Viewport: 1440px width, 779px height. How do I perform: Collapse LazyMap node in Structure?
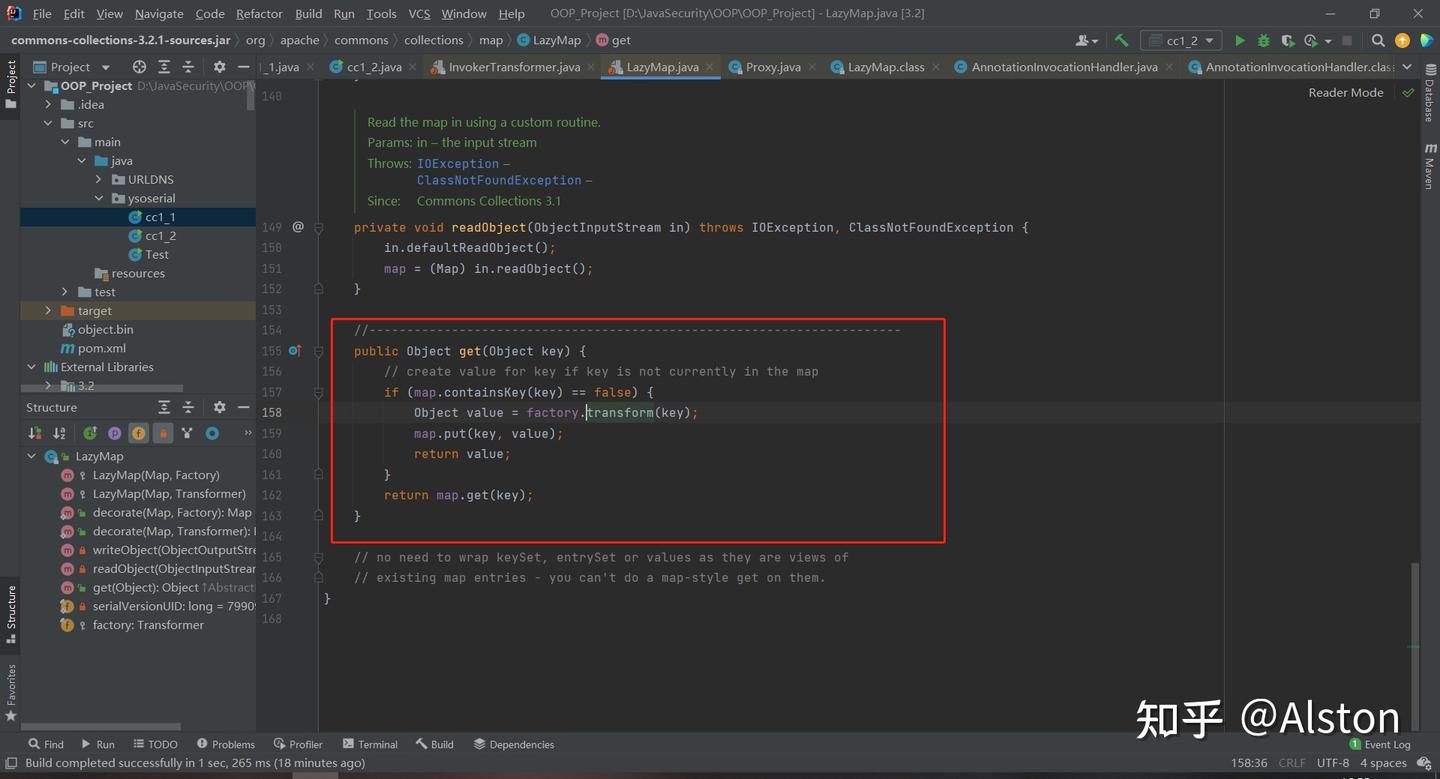click(x=32, y=456)
